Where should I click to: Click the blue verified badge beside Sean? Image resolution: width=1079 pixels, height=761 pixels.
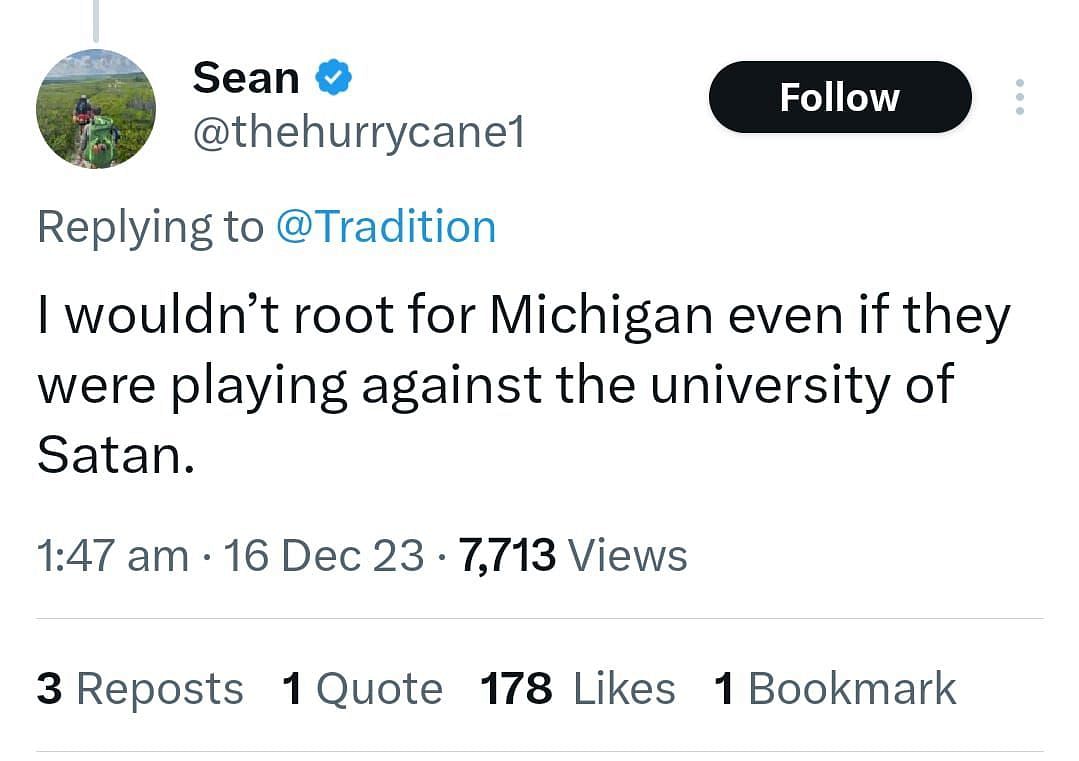point(333,77)
